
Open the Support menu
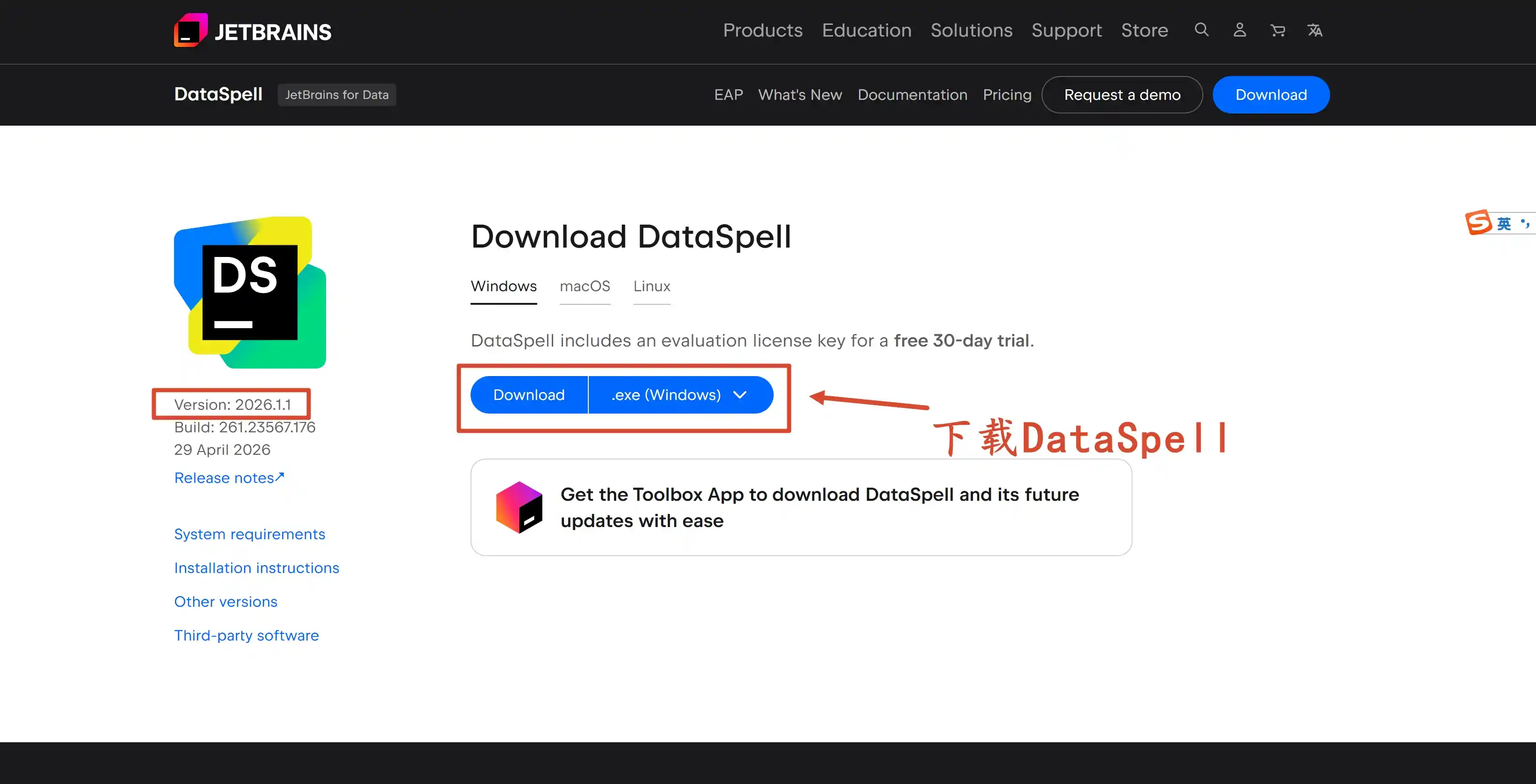[1066, 30]
